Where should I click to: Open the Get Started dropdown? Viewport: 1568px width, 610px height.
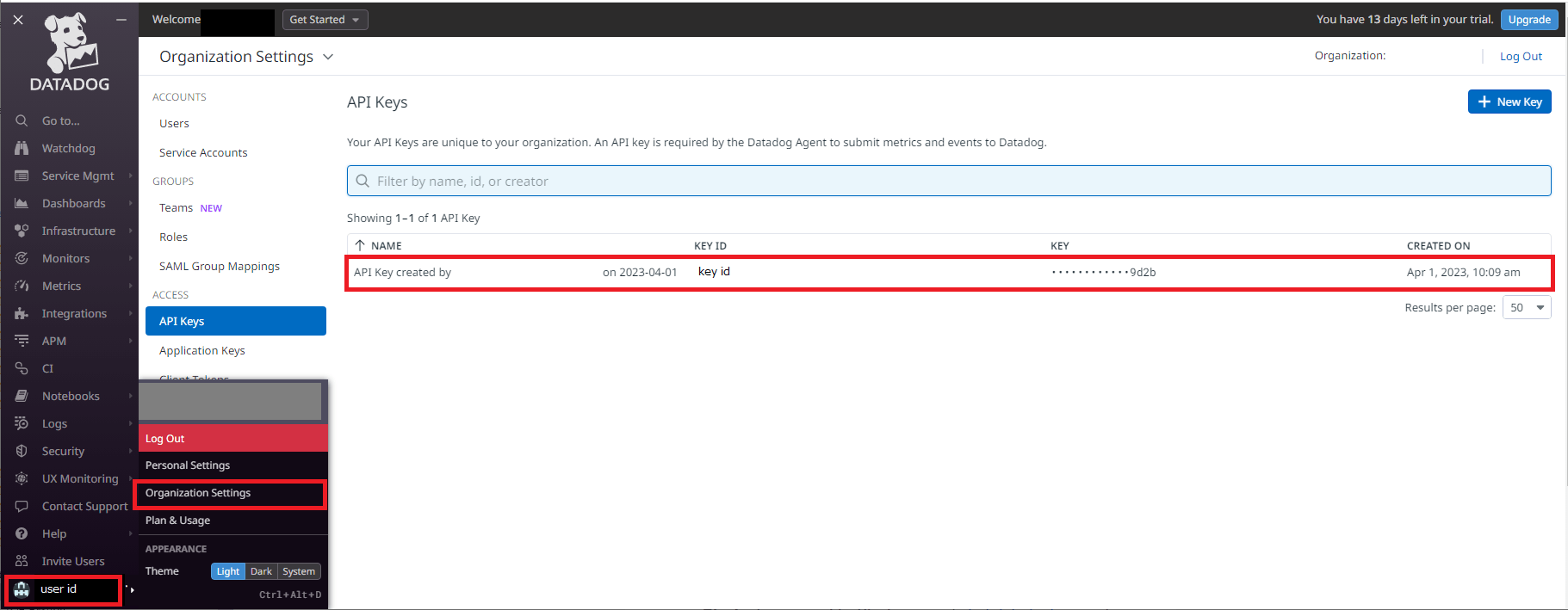pos(325,20)
